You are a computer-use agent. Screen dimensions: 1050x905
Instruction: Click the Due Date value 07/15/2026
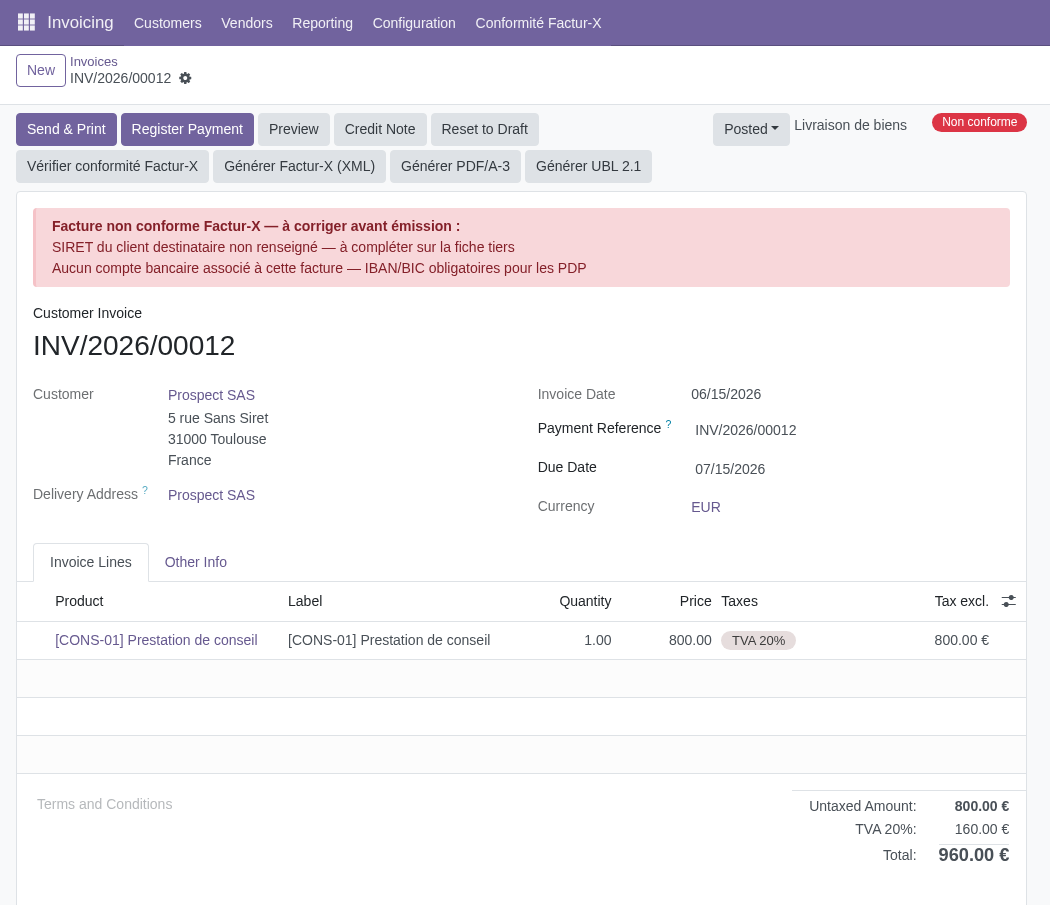(730, 469)
